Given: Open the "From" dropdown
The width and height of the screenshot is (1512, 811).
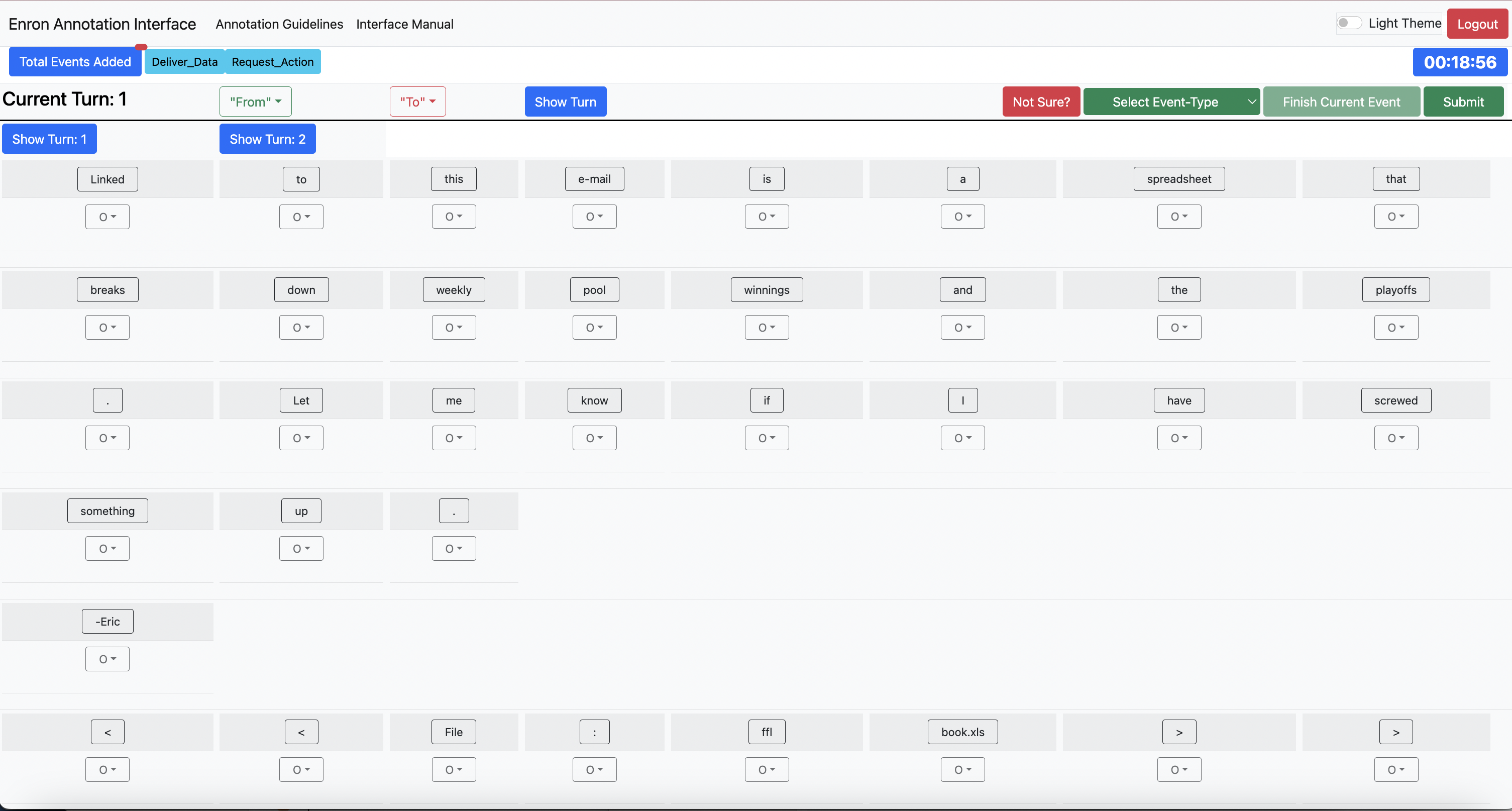Looking at the screenshot, I should coord(255,102).
